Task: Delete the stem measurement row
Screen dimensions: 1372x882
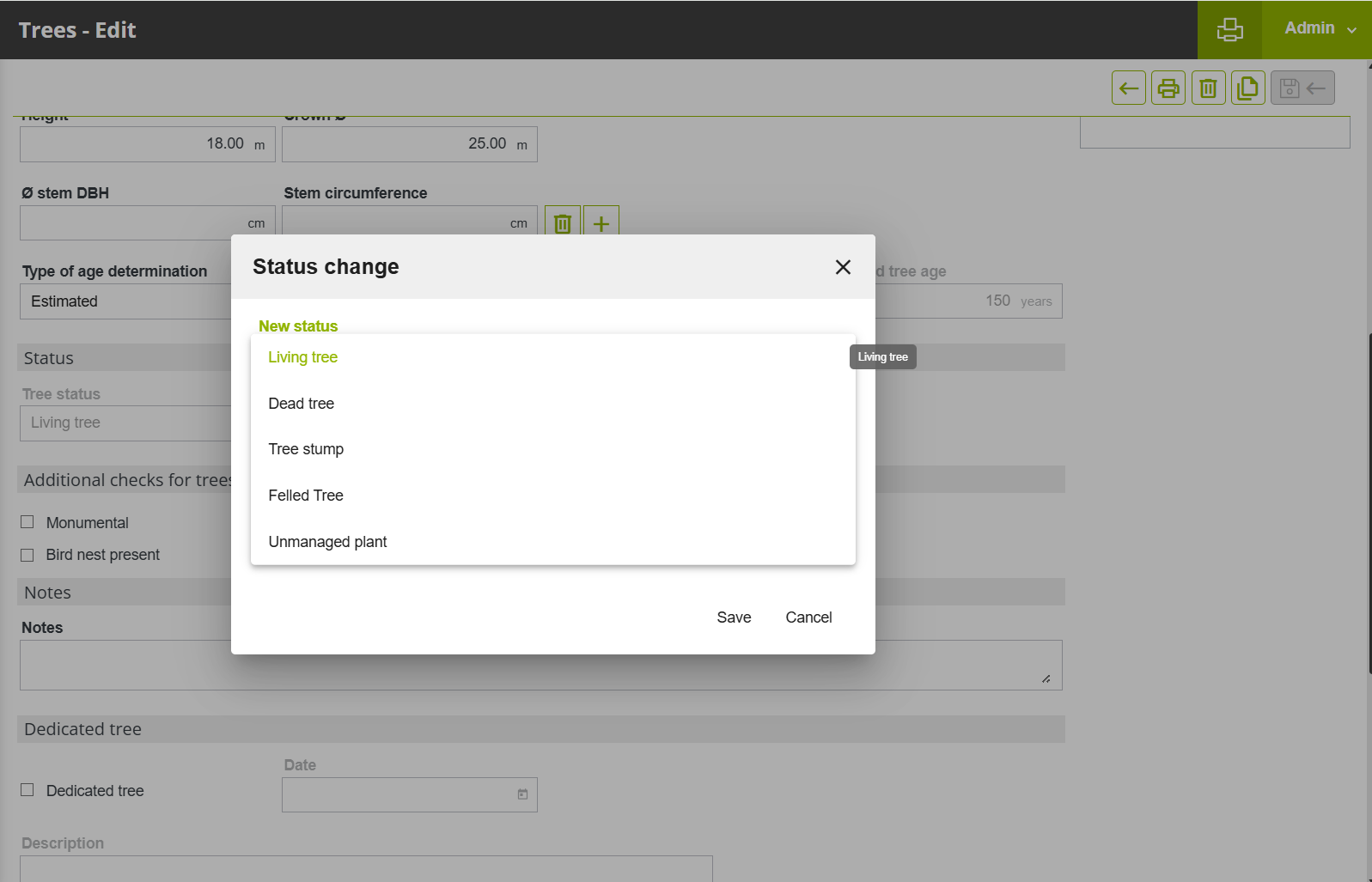Action: click(563, 223)
